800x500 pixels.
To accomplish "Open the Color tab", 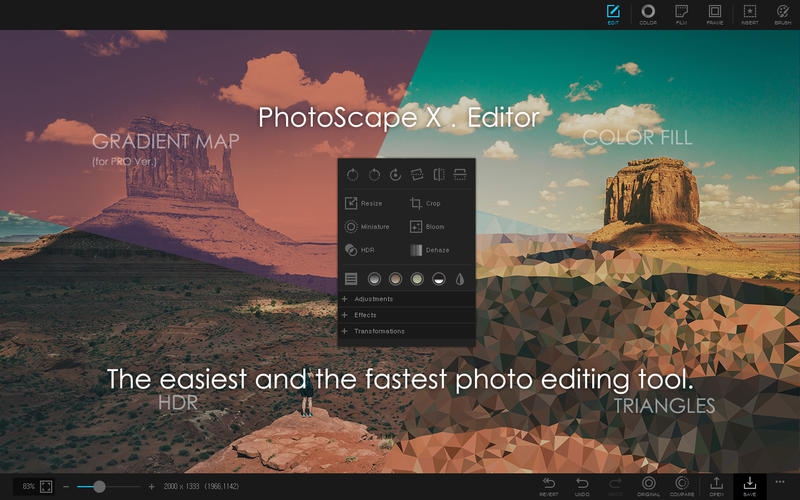I will coord(648,14).
